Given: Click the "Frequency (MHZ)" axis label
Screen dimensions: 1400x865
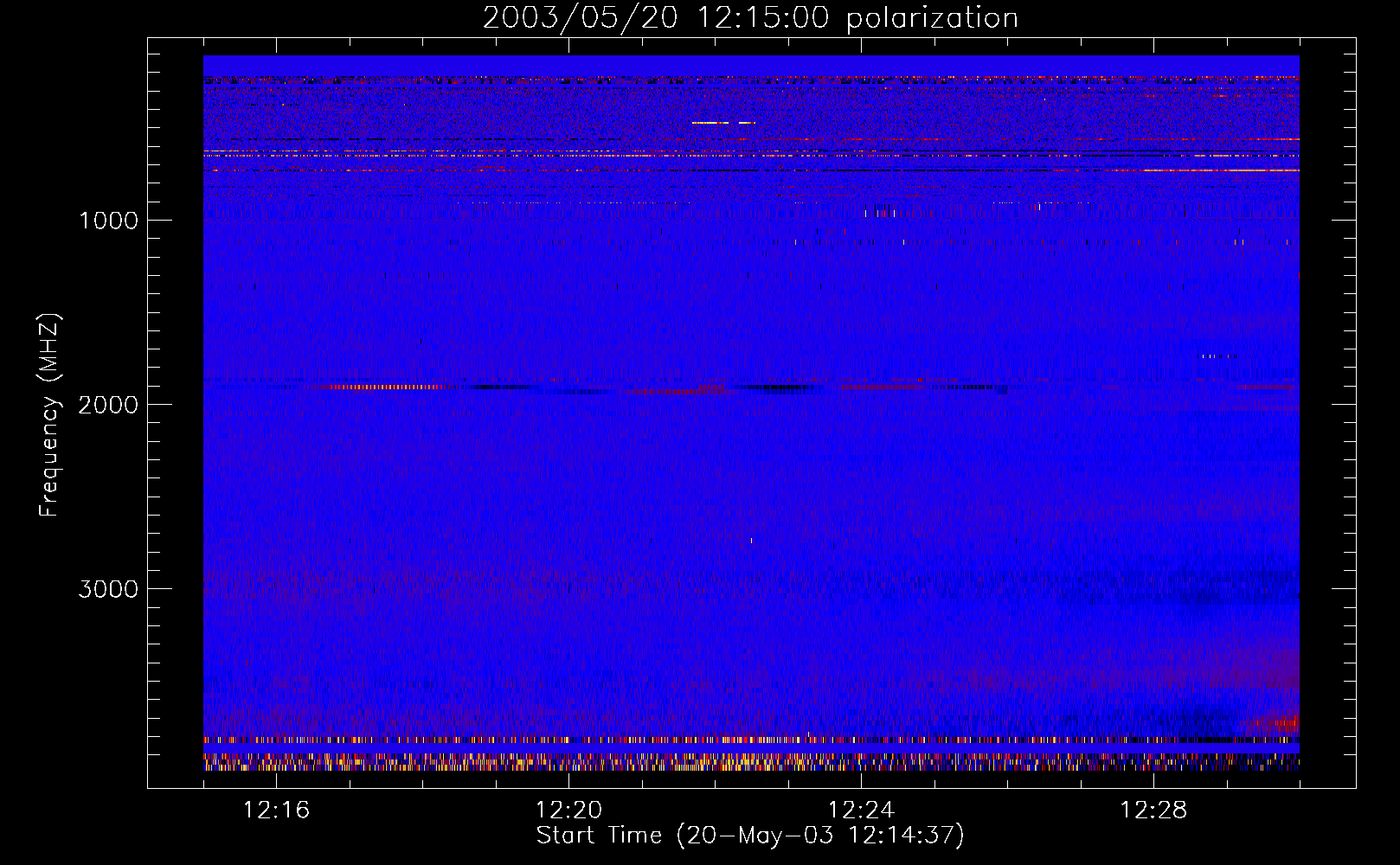Looking at the screenshot, I should click(49, 415).
